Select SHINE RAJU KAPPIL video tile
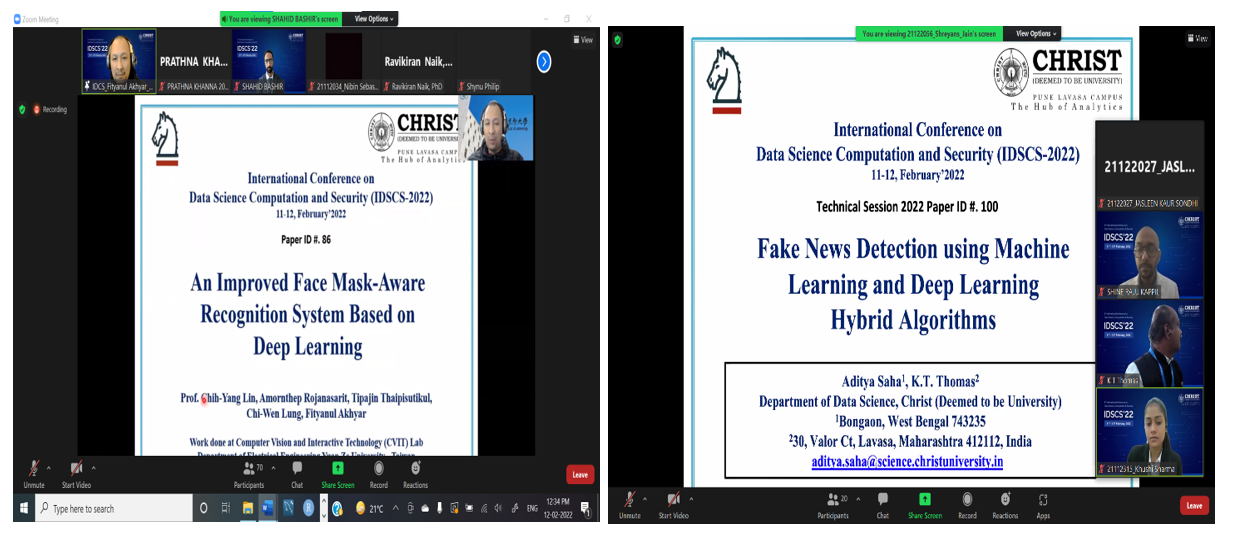This screenshot has height=543, width=1234. pyautogui.click(x=1149, y=256)
